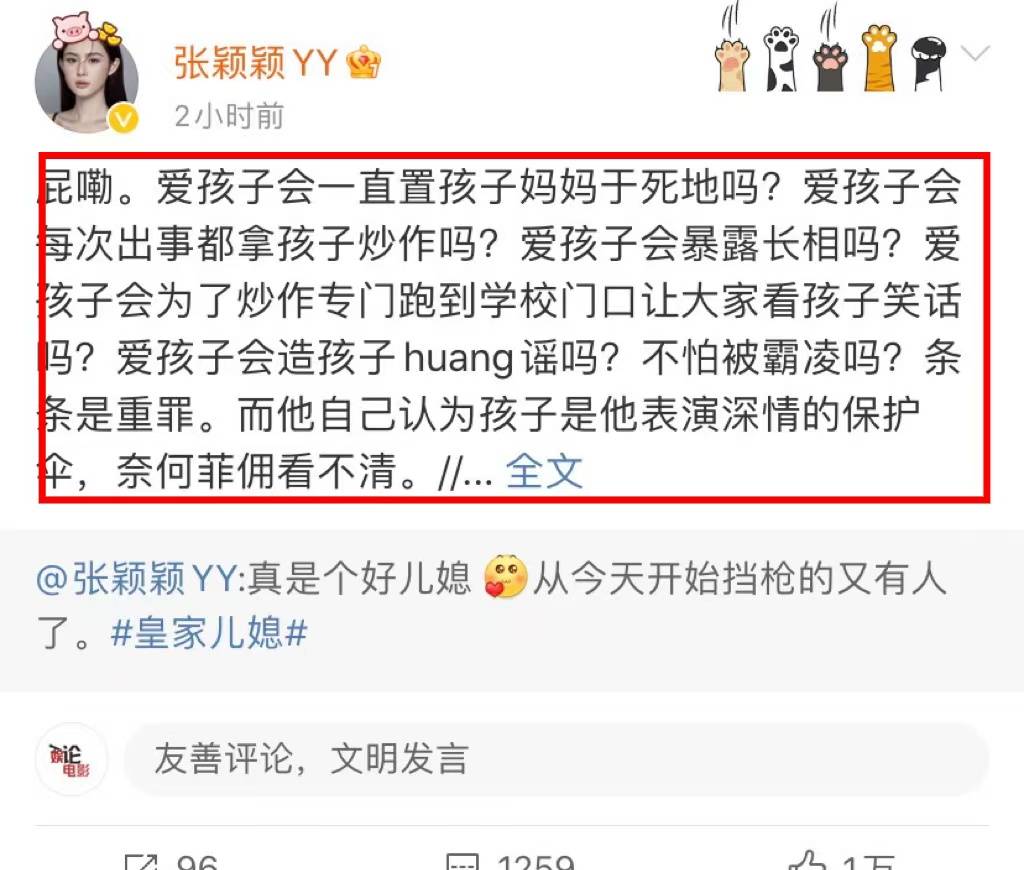Screen dimensions: 1024x870
Task: Open the #皇家儿媳# hashtag topic
Action: 209,632
